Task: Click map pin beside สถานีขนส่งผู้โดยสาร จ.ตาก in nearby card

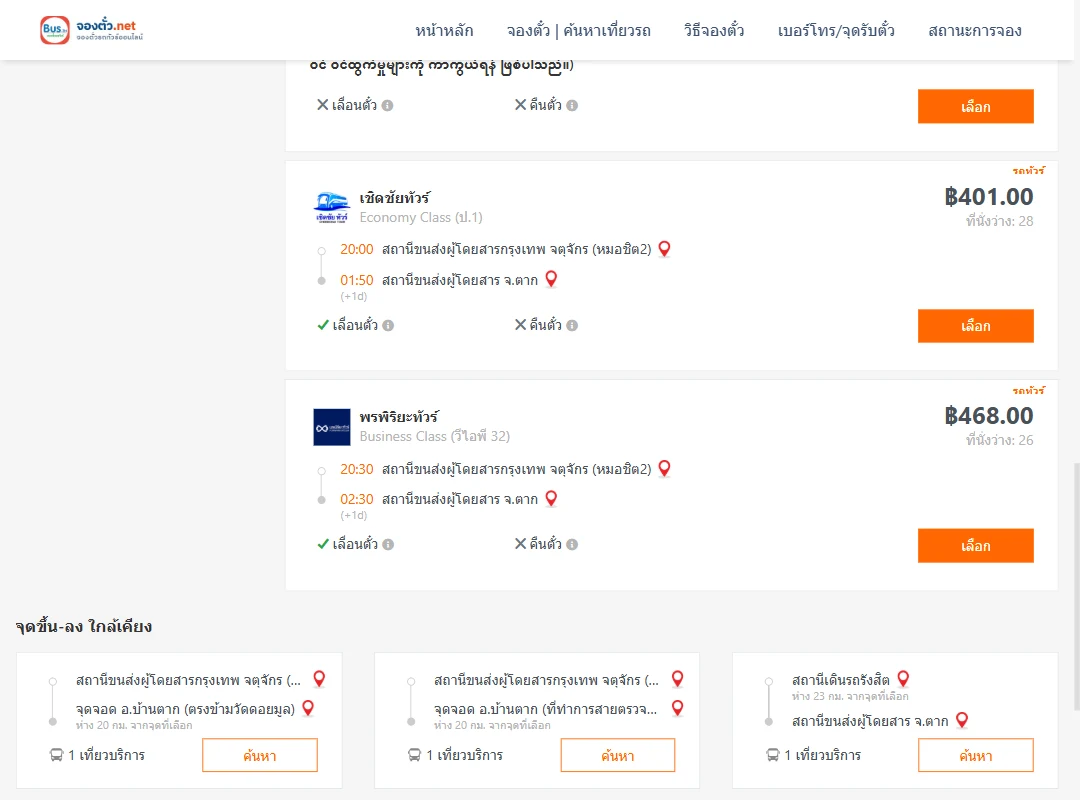Action: click(962, 720)
